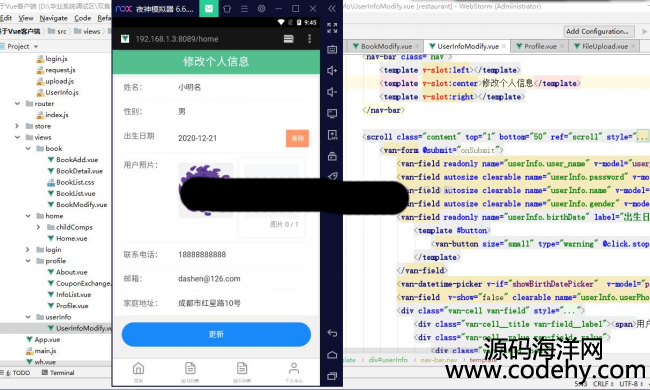Viewport: 650px width, 390px height.
Task: Open the browser three-dot menu
Action: pos(309,39)
